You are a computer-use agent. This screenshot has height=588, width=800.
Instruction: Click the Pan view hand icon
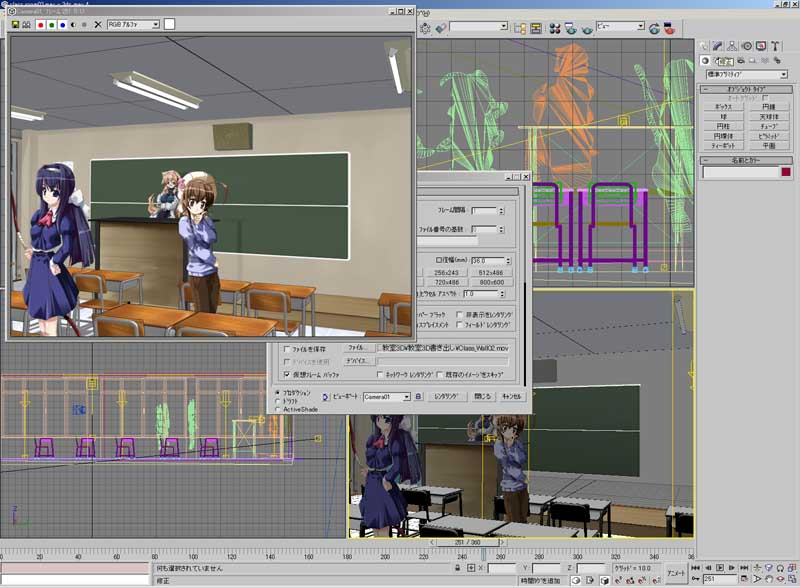point(769,579)
